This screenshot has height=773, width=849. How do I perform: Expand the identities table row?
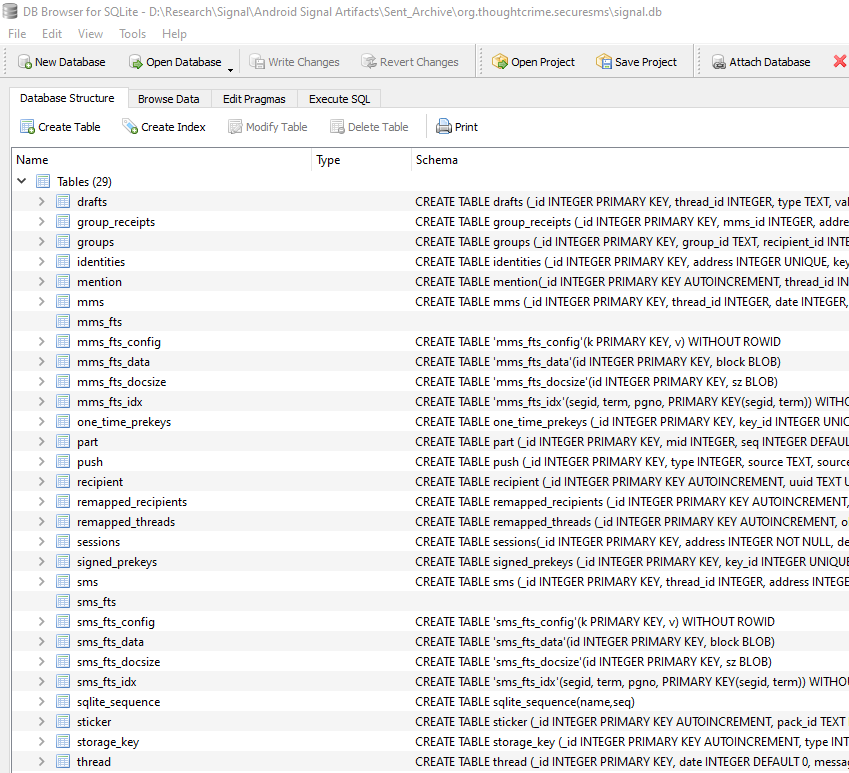[x=42, y=261]
